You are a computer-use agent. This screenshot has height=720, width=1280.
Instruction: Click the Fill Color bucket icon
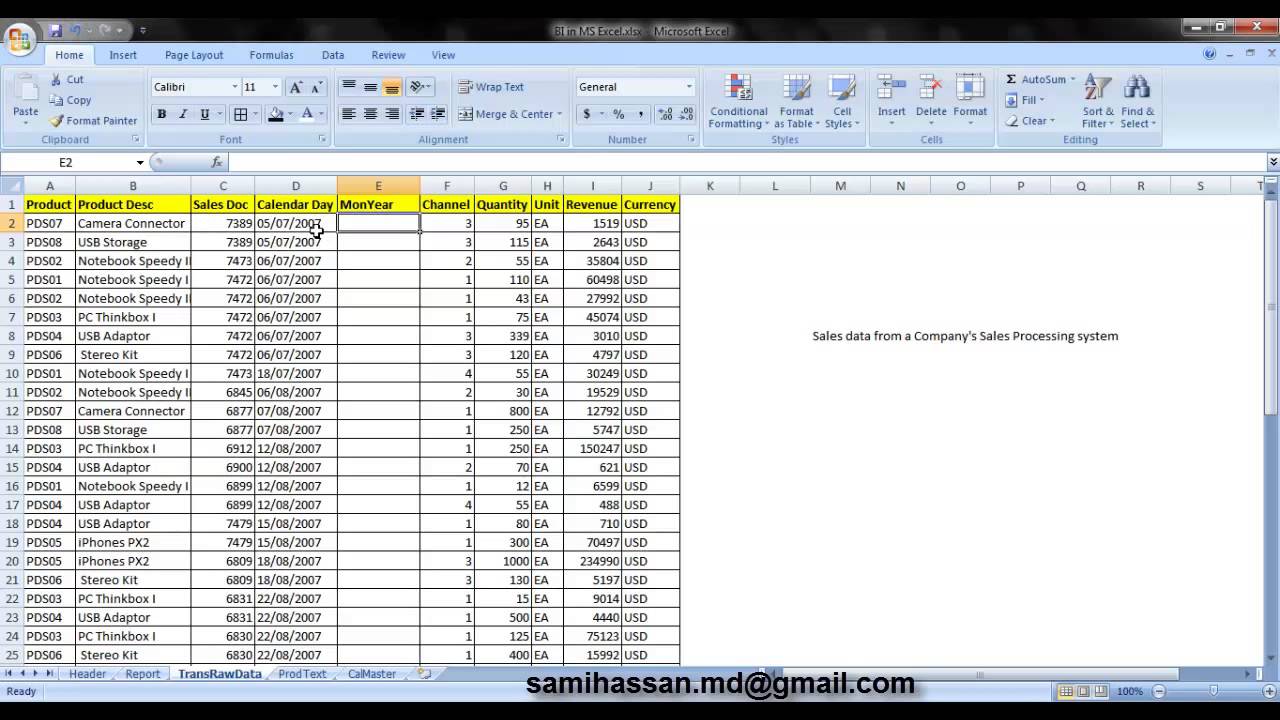click(276, 114)
